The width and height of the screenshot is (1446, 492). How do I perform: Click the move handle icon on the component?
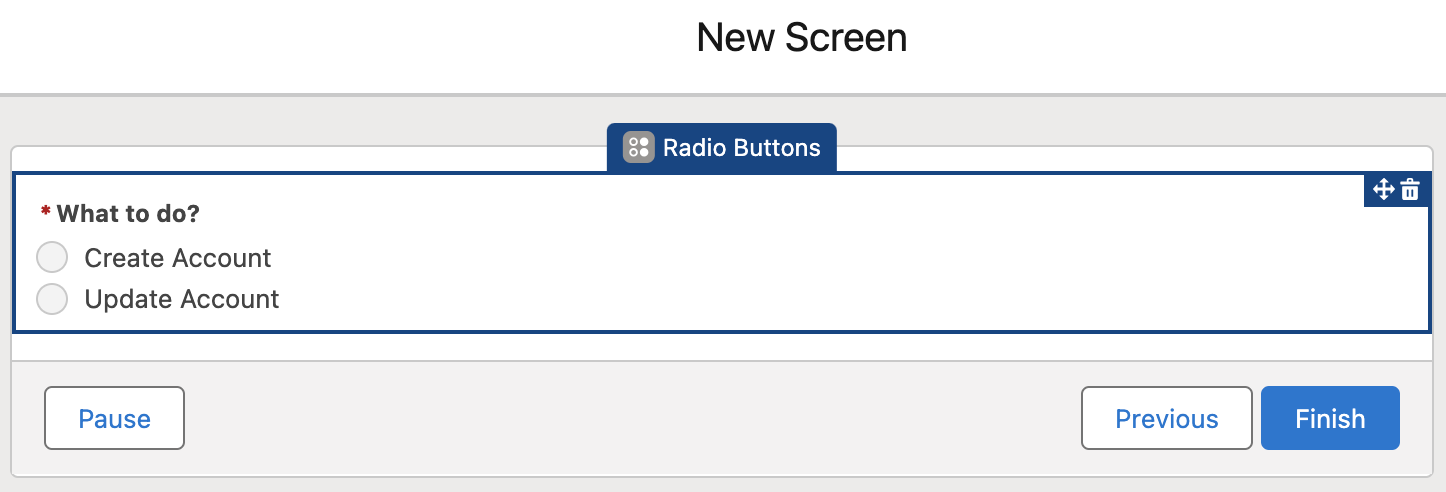(x=1383, y=189)
